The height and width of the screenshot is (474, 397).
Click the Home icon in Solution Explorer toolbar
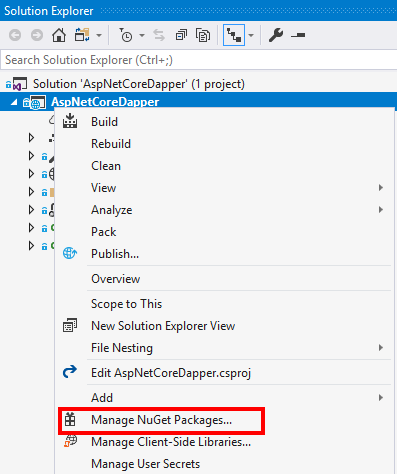coord(59,35)
